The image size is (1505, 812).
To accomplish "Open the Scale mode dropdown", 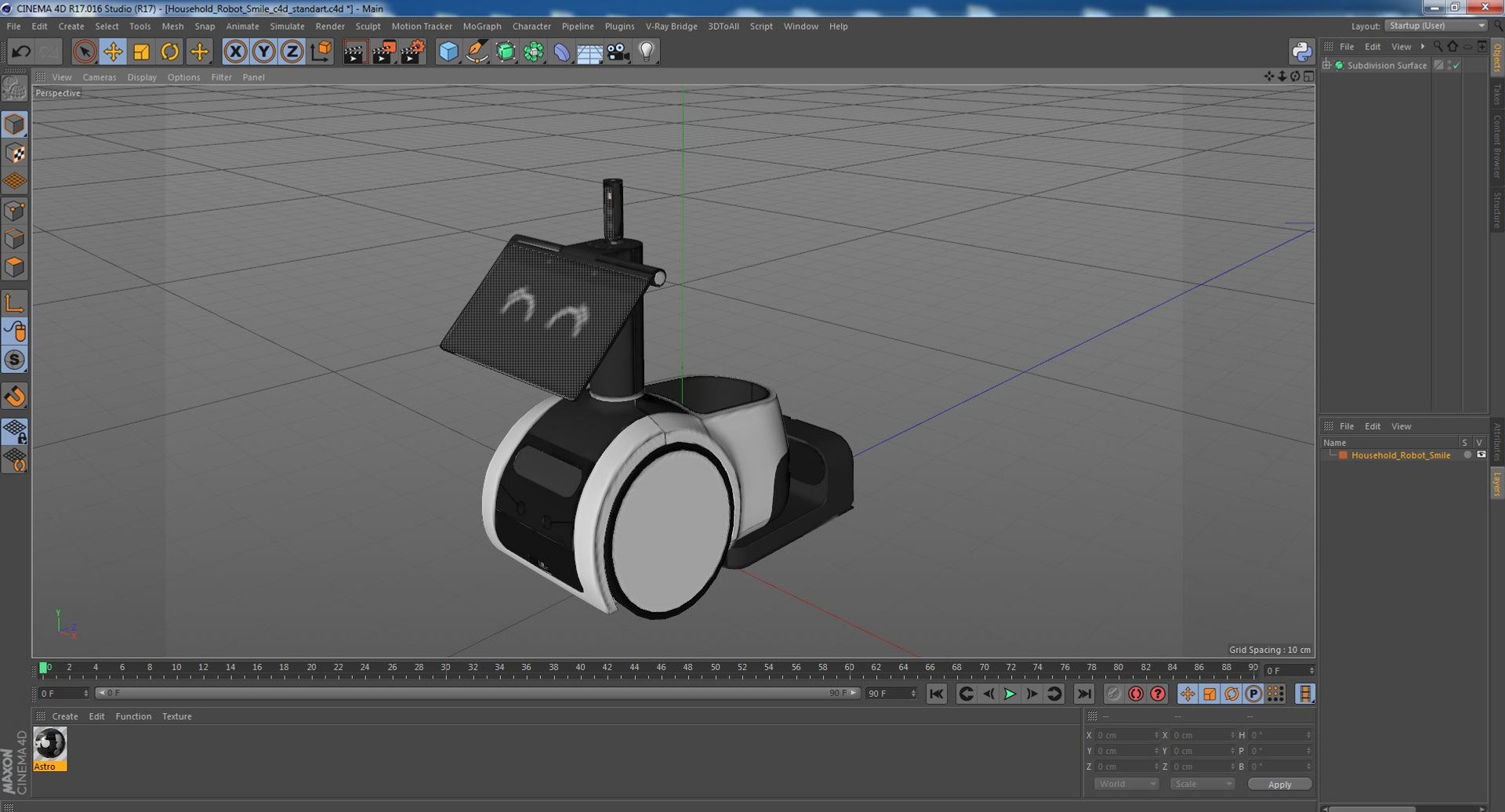I will (1202, 784).
